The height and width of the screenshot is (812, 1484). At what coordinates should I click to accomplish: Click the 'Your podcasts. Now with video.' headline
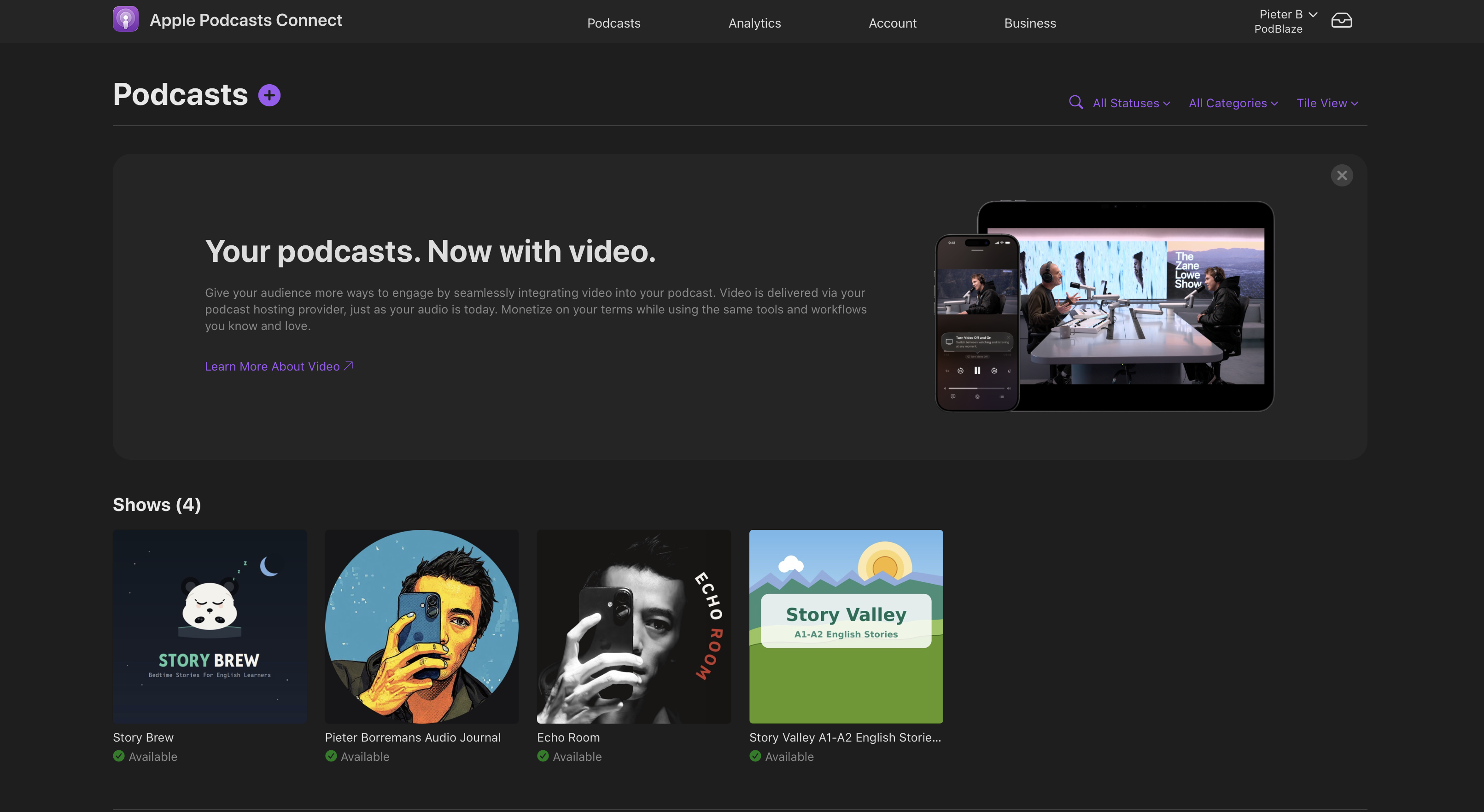(430, 252)
